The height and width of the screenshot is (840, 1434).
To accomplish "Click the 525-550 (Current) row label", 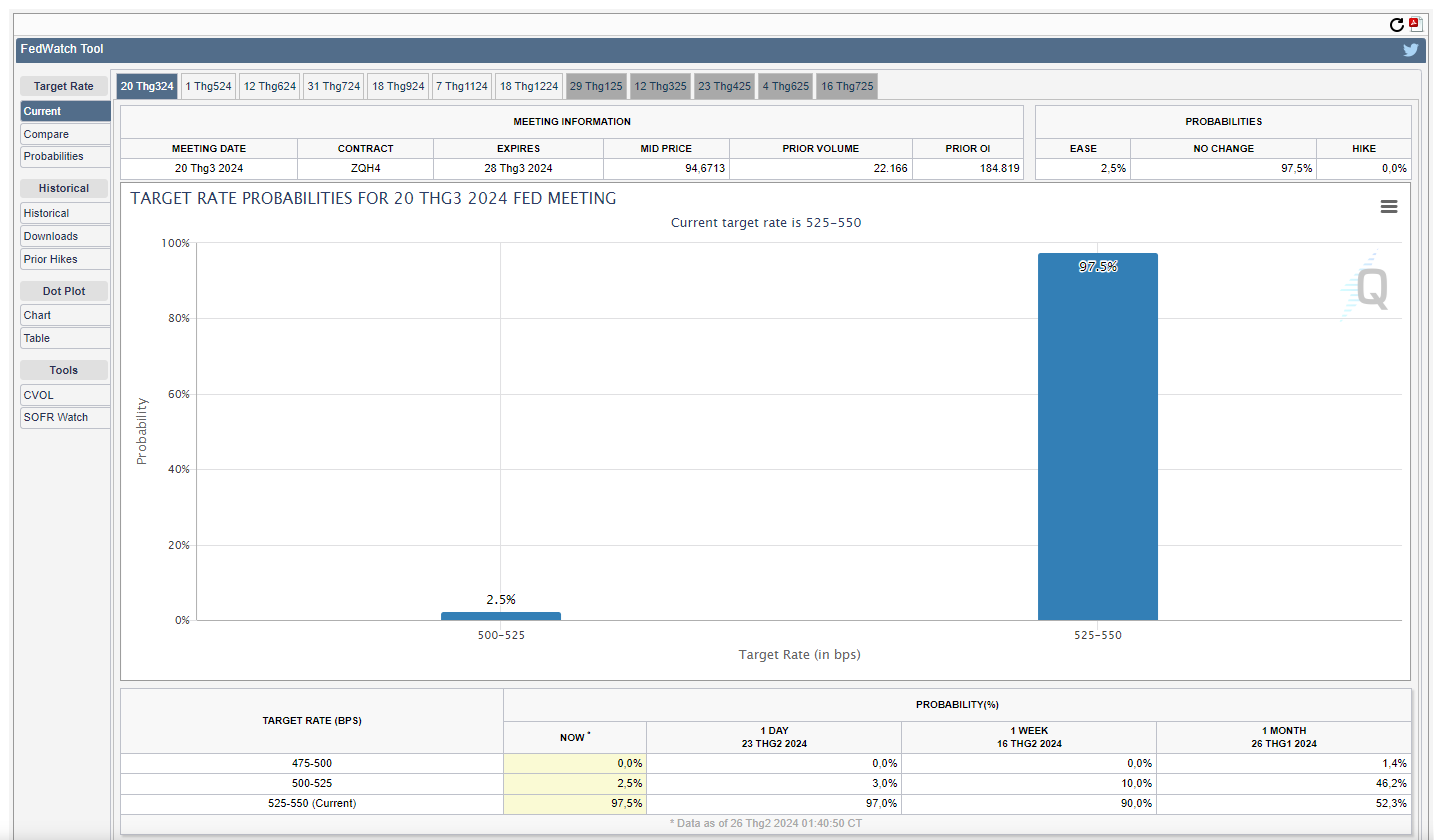I will click(x=312, y=803).
